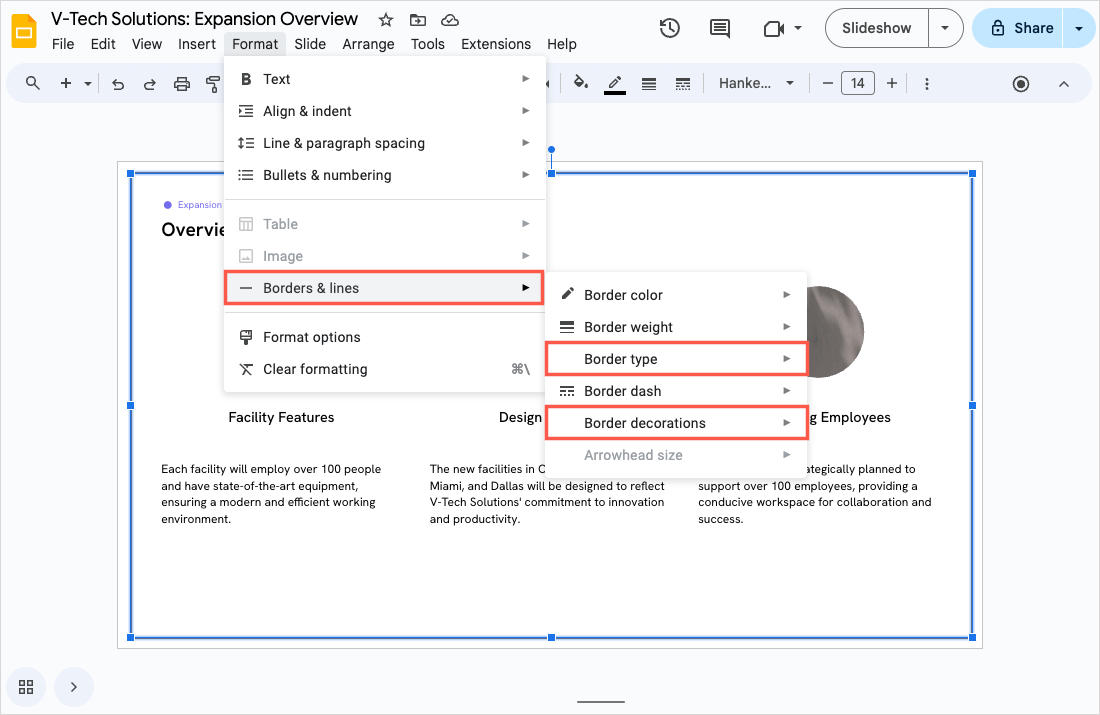Open the speaker notes handle bar
The image size is (1100, 715).
(601, 701)
